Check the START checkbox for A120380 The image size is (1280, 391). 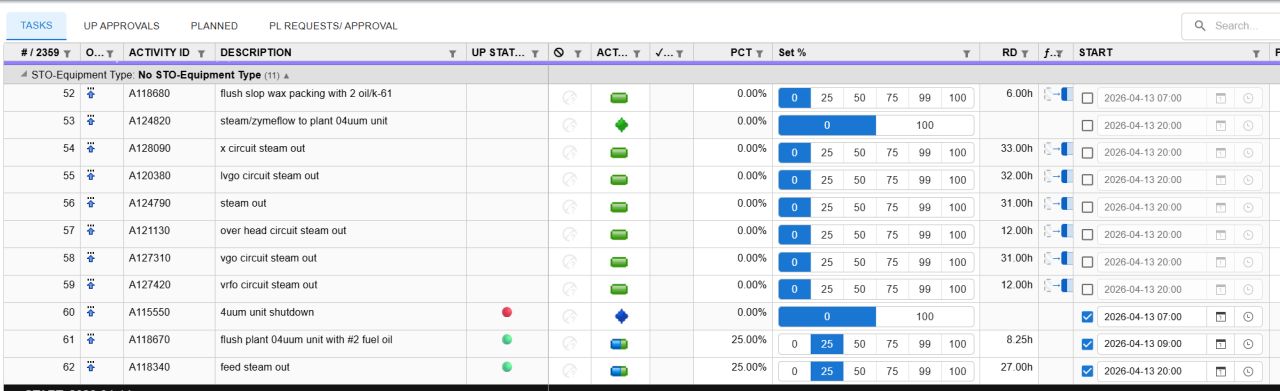(x=1087, y=180)
